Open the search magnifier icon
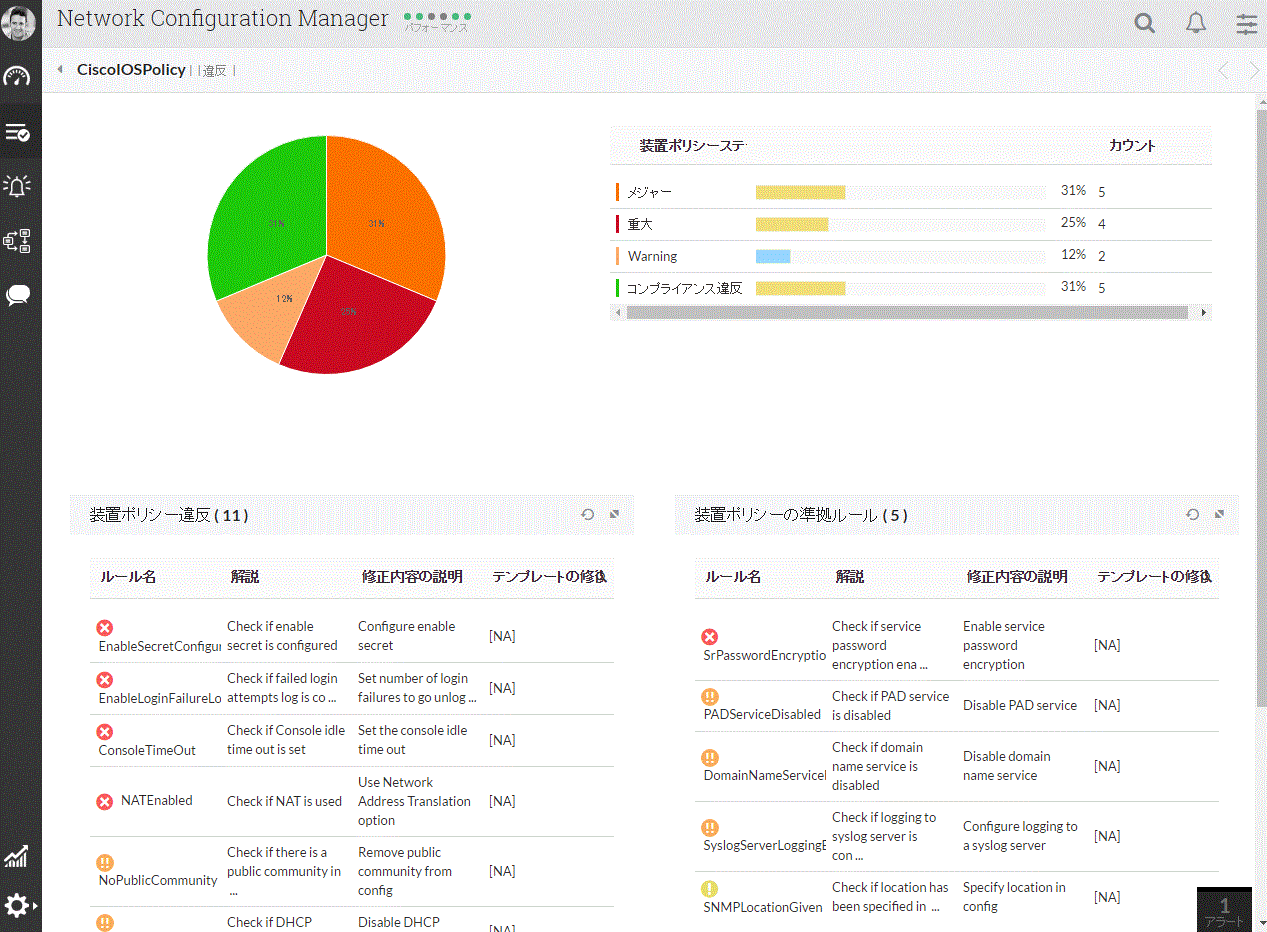This screenshot has width=1267, height=932. point(1145,24)
